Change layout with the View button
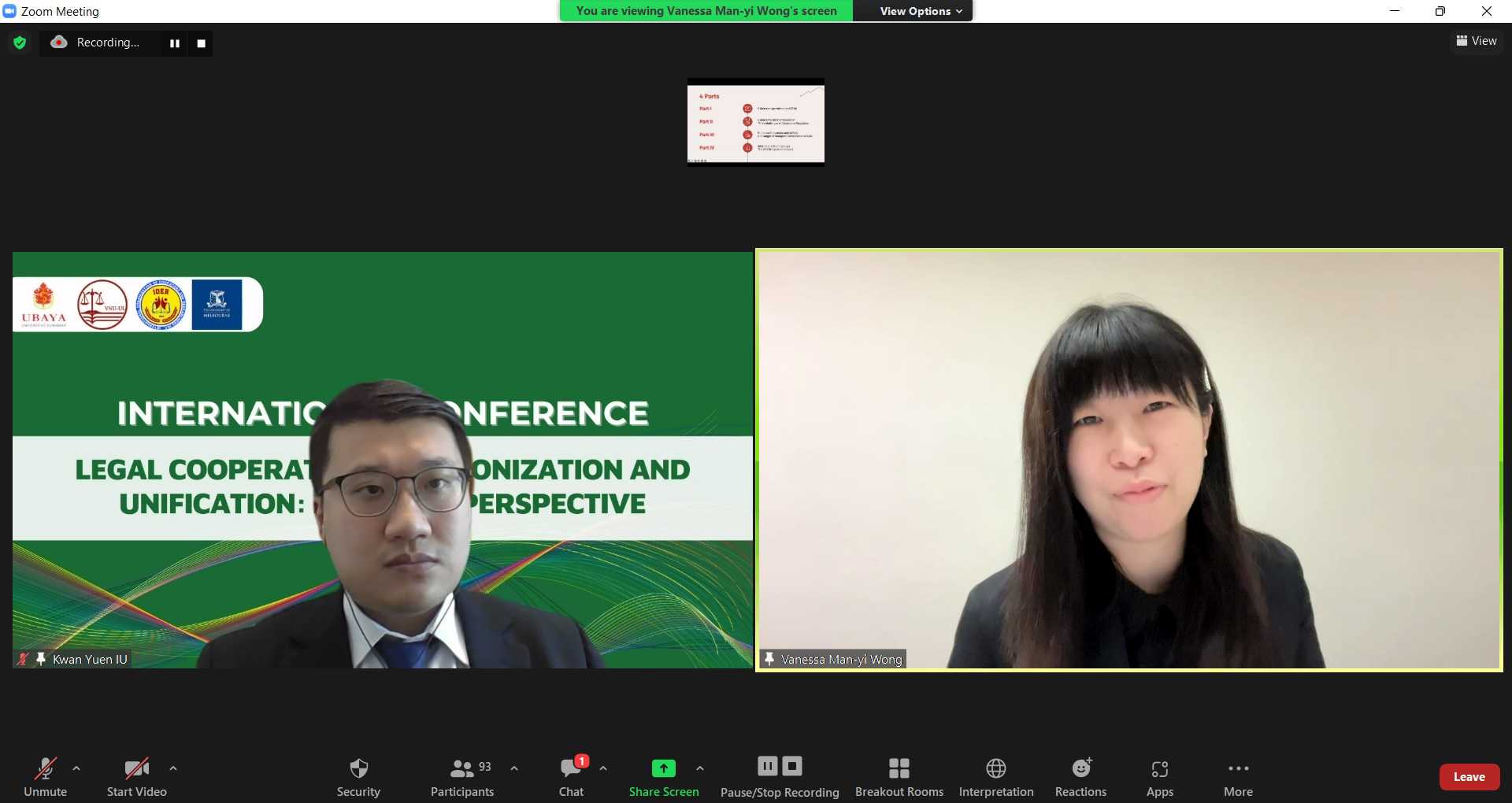The image size is (1512, 803). tap(1477, 41)
